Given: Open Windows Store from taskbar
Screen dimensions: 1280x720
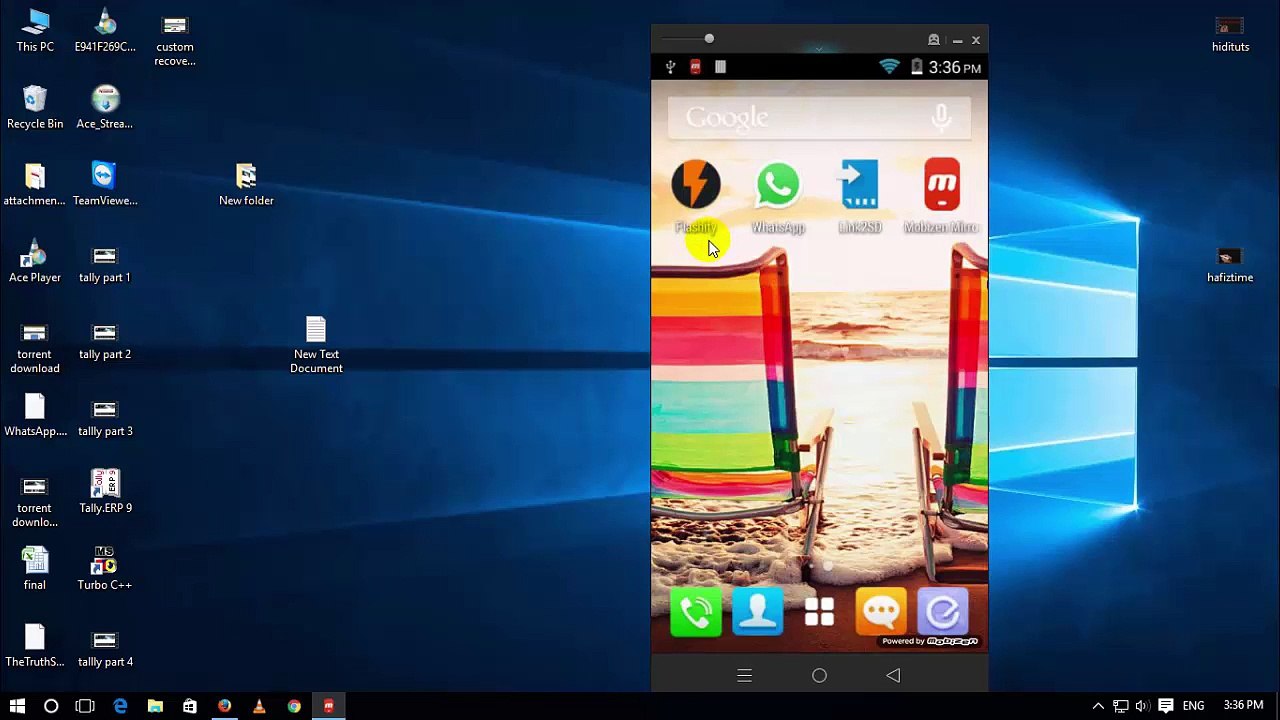Looking at the screenshot, I should coord(190,706).
